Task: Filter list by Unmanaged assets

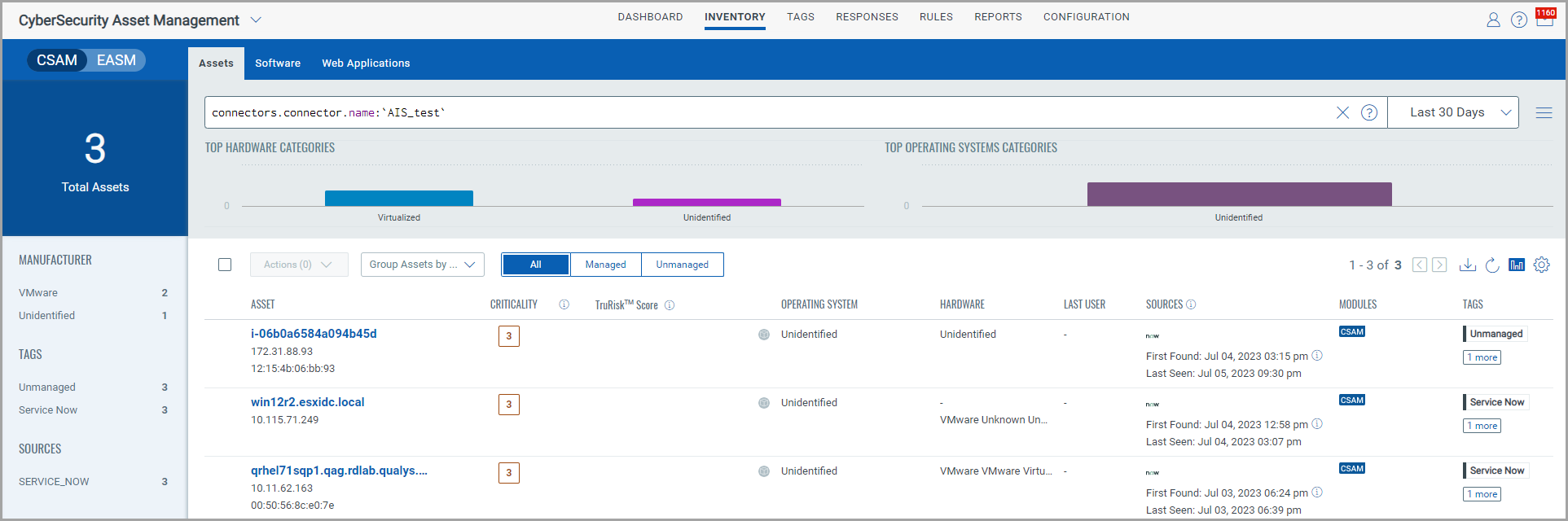Action: [x=682, y=265]
